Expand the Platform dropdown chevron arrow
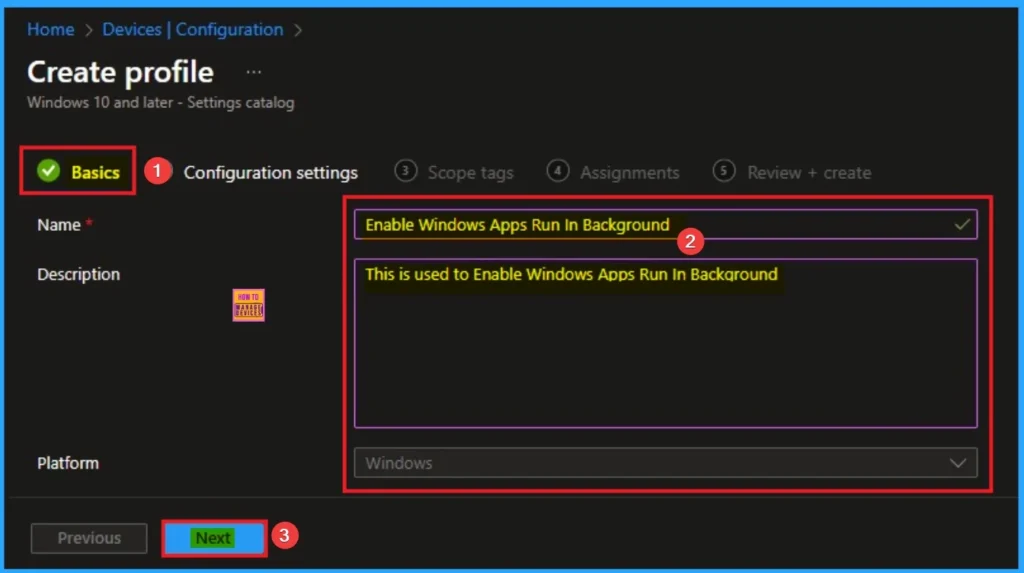The height and width of the screenshot is (573, 1024). [958, 463]
